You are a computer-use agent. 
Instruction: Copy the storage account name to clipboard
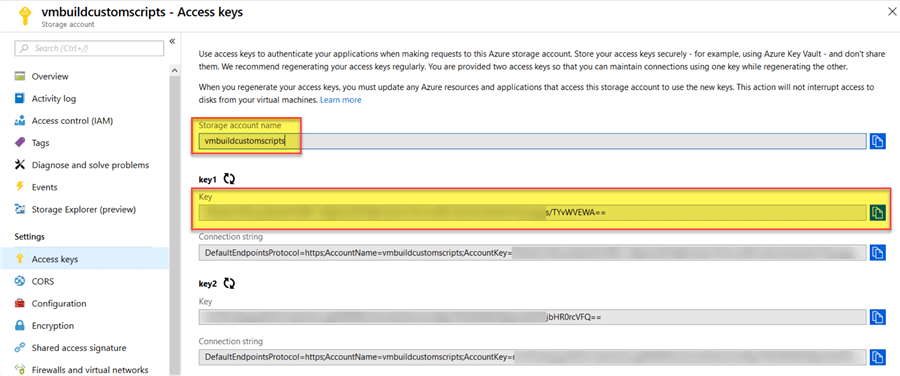877,141
